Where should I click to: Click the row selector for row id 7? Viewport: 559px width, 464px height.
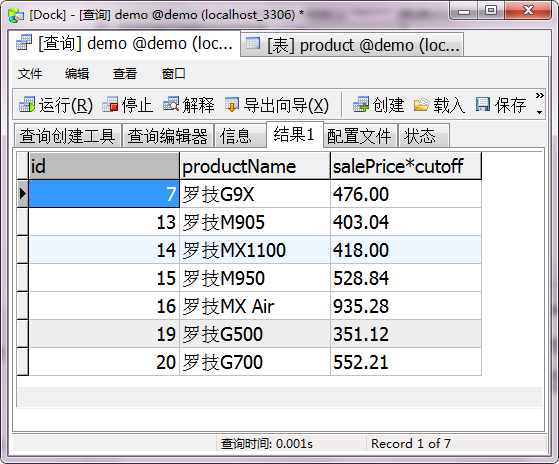point(22,194)
